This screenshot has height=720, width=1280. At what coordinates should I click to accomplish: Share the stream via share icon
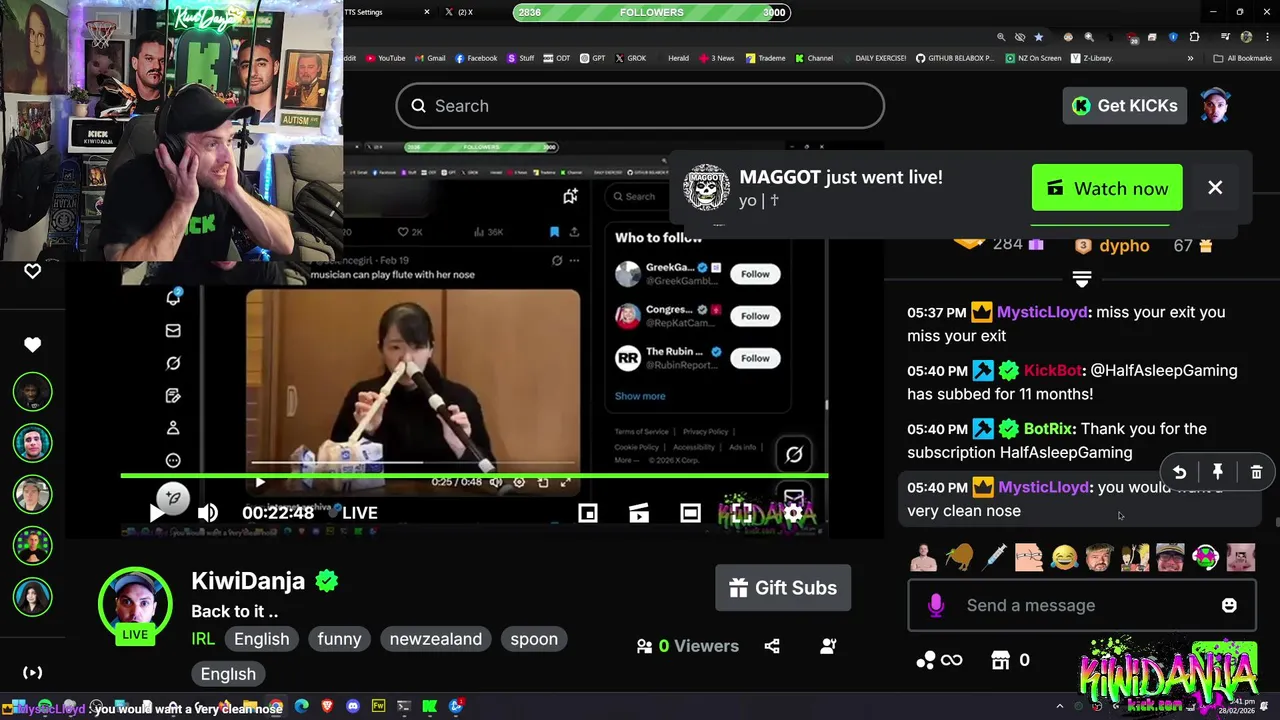[772, 646]
